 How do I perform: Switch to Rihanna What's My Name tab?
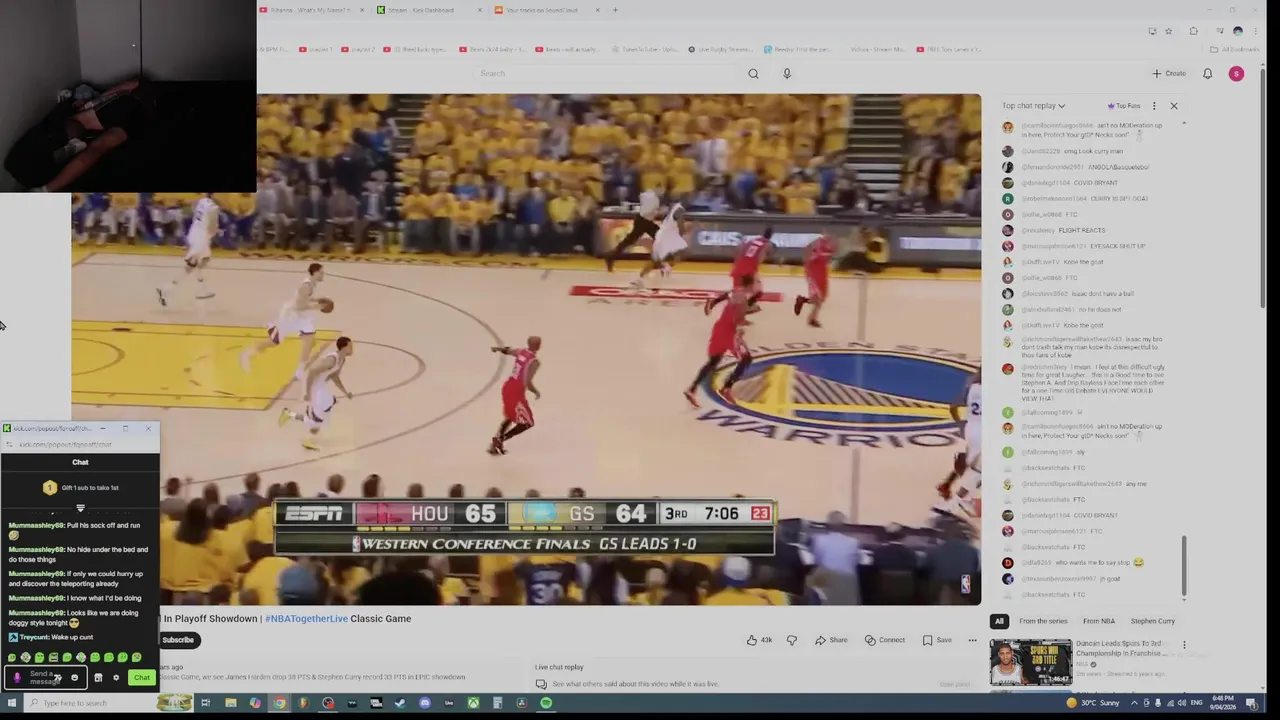coord(310,10)
